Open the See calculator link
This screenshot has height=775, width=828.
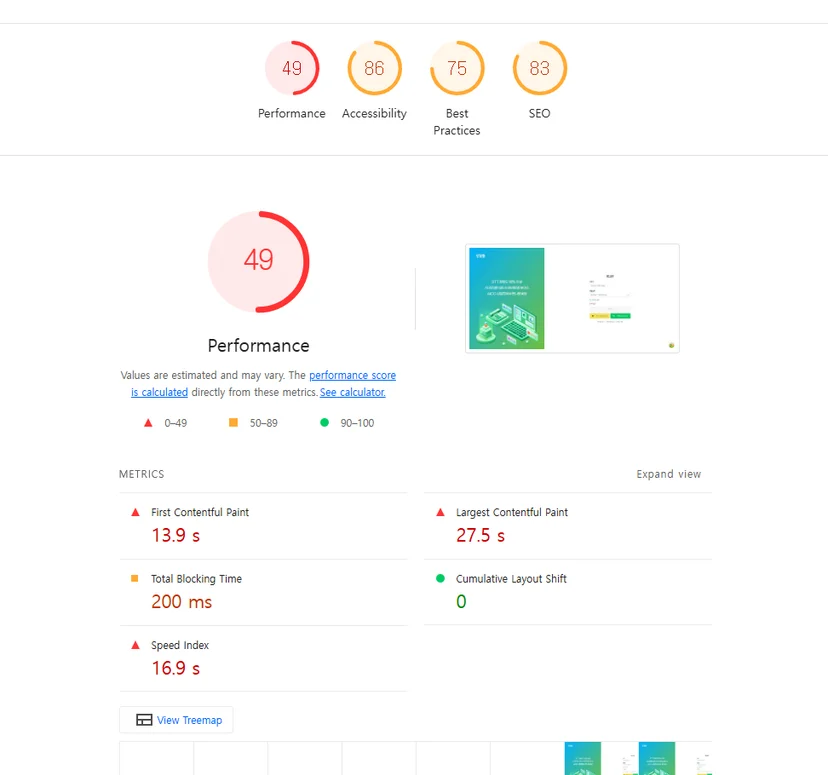352,392
